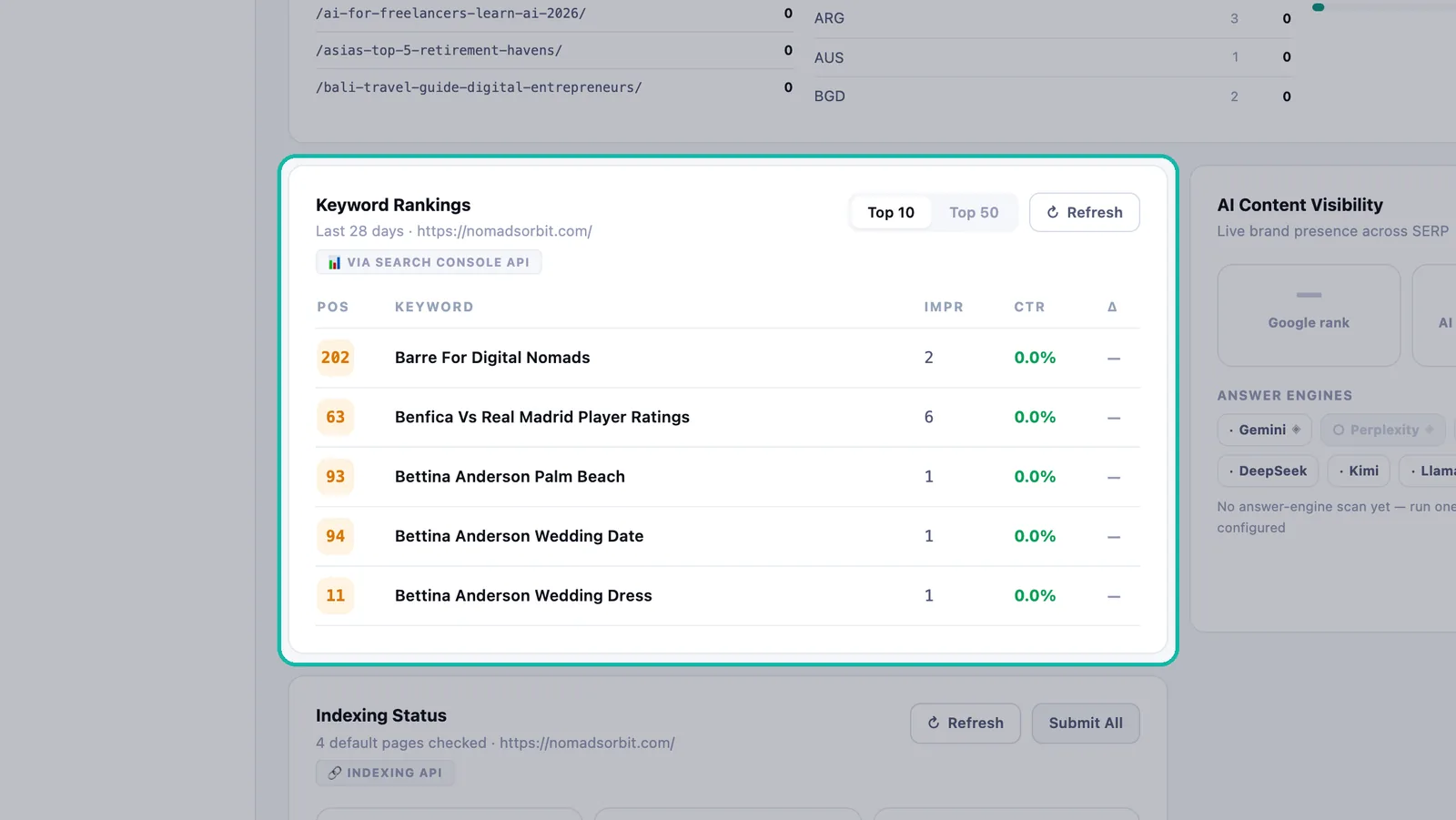This screenshot has height=820, width=1456.
Task: Click the /asias-top-5-retirement-havens/ page row
Action: (554, 50)
